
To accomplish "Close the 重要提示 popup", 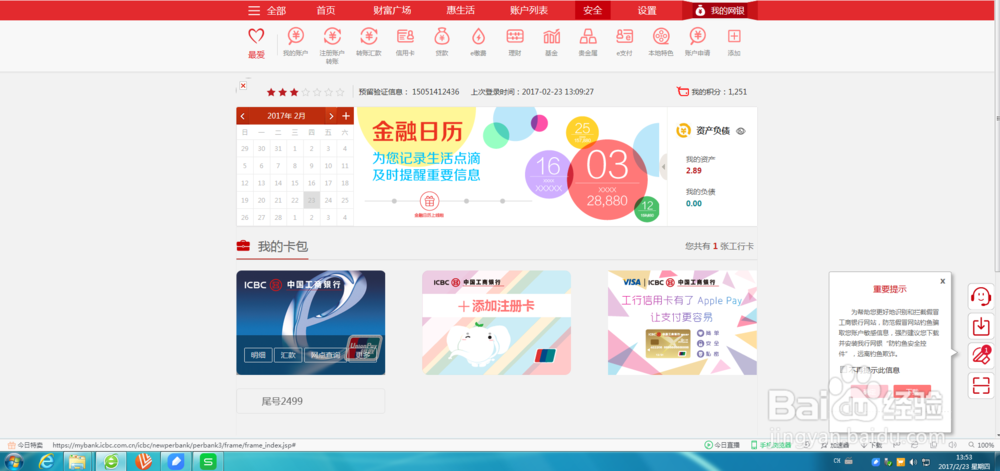I will tap(943, 281).
